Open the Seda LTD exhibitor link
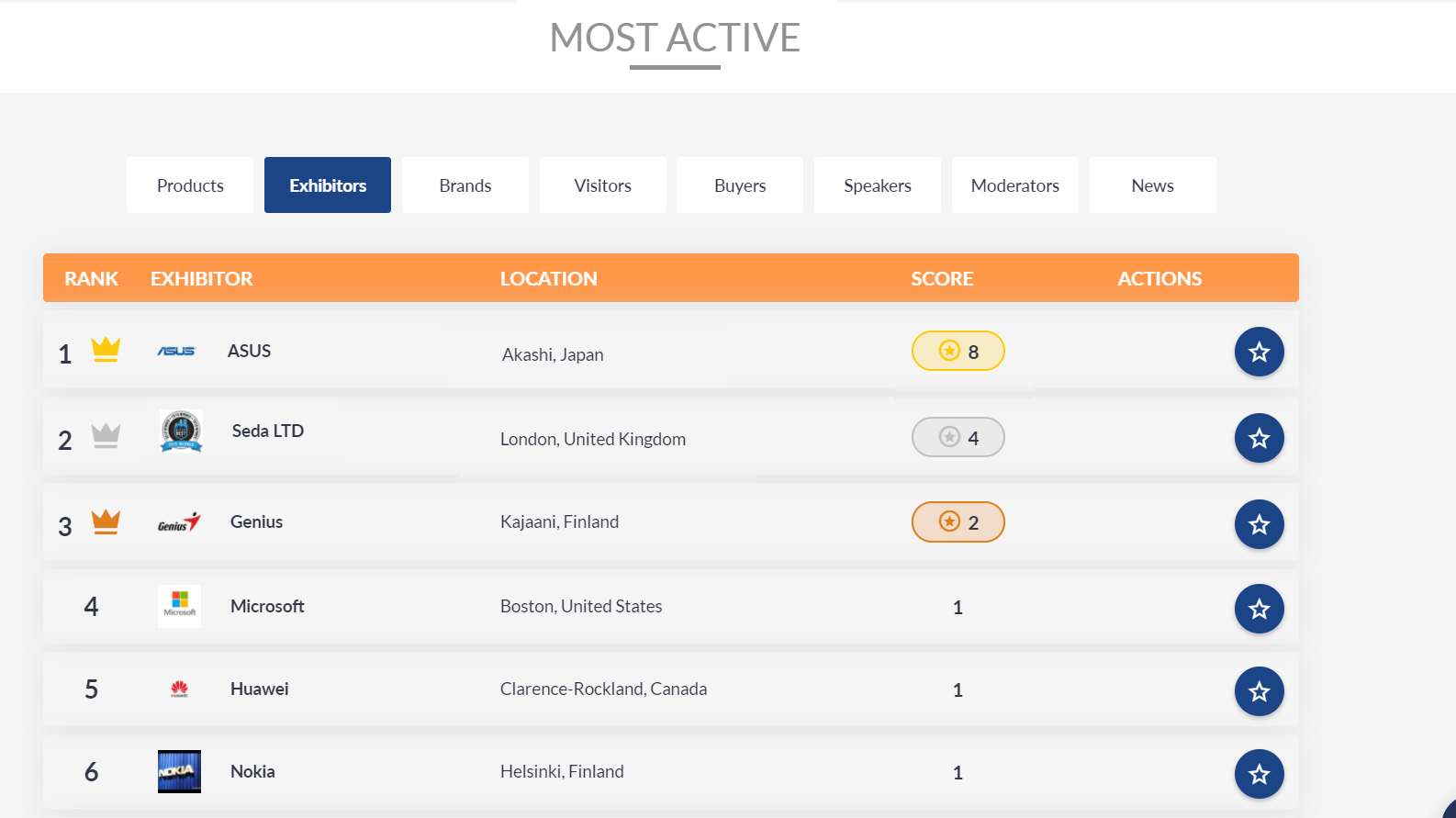Screen dimensions: 1456x818 [x=268, y=431]
